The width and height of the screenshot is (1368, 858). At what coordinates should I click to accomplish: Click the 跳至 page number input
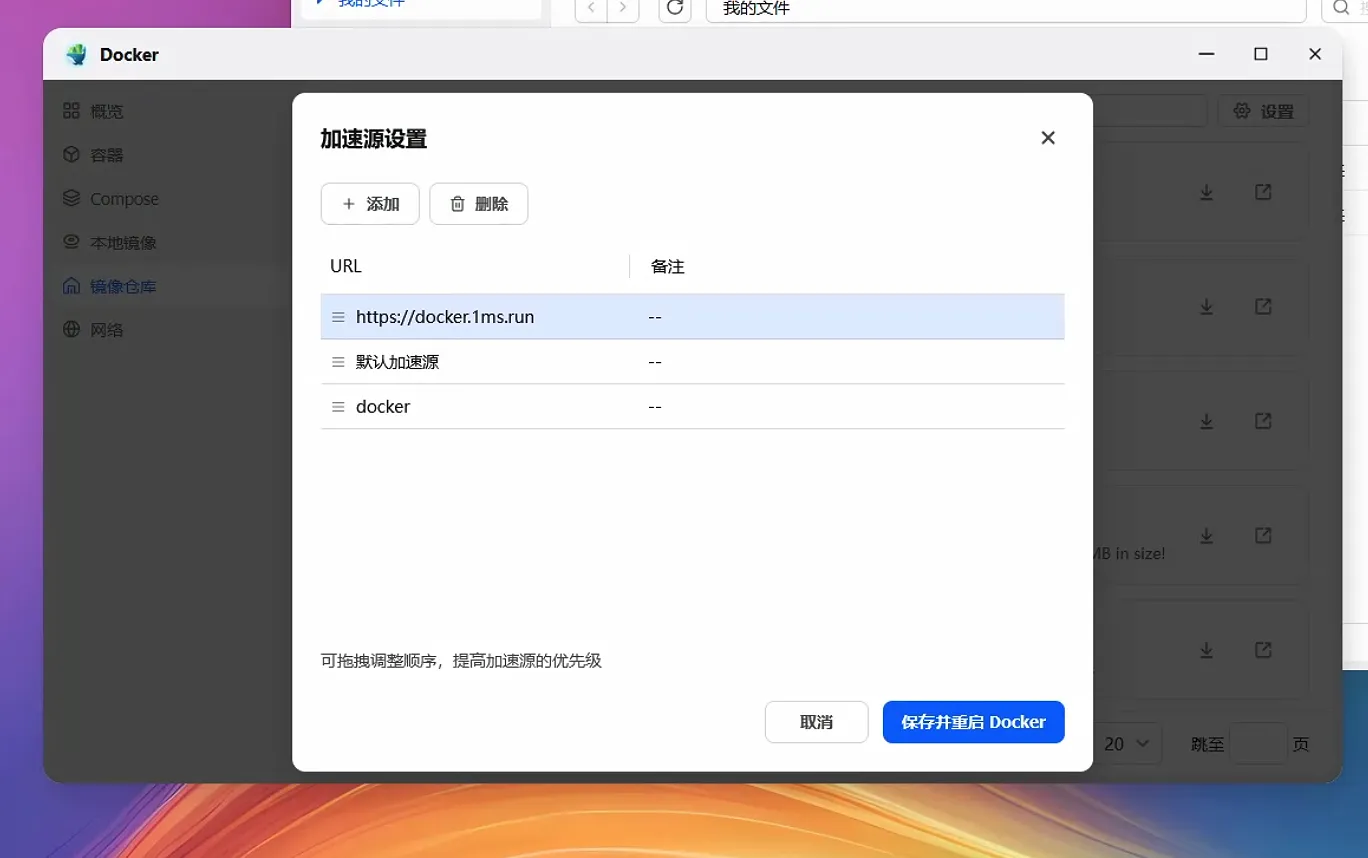[1258, 744]
